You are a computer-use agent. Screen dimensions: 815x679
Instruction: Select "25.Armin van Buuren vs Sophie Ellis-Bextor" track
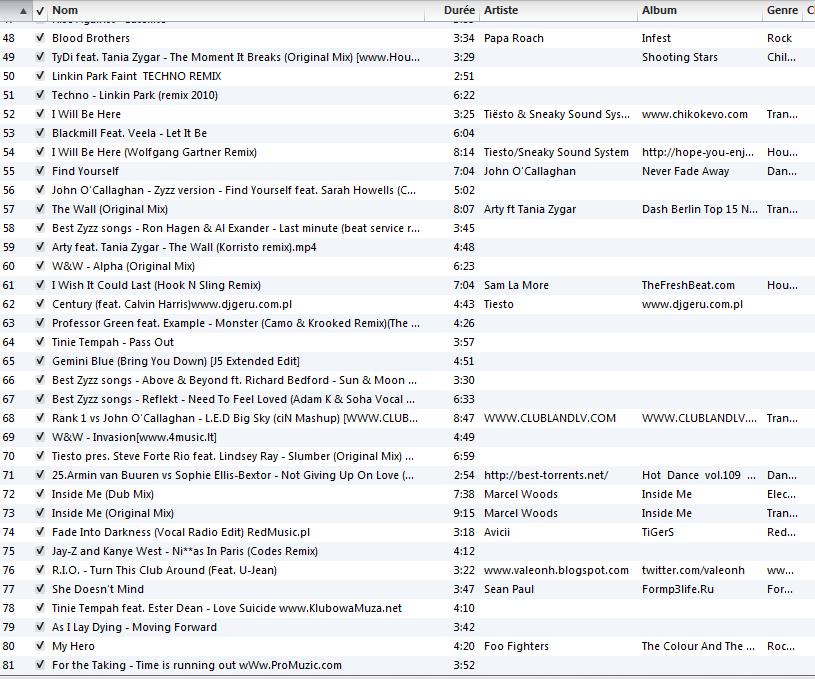click(x=233, y=475)
